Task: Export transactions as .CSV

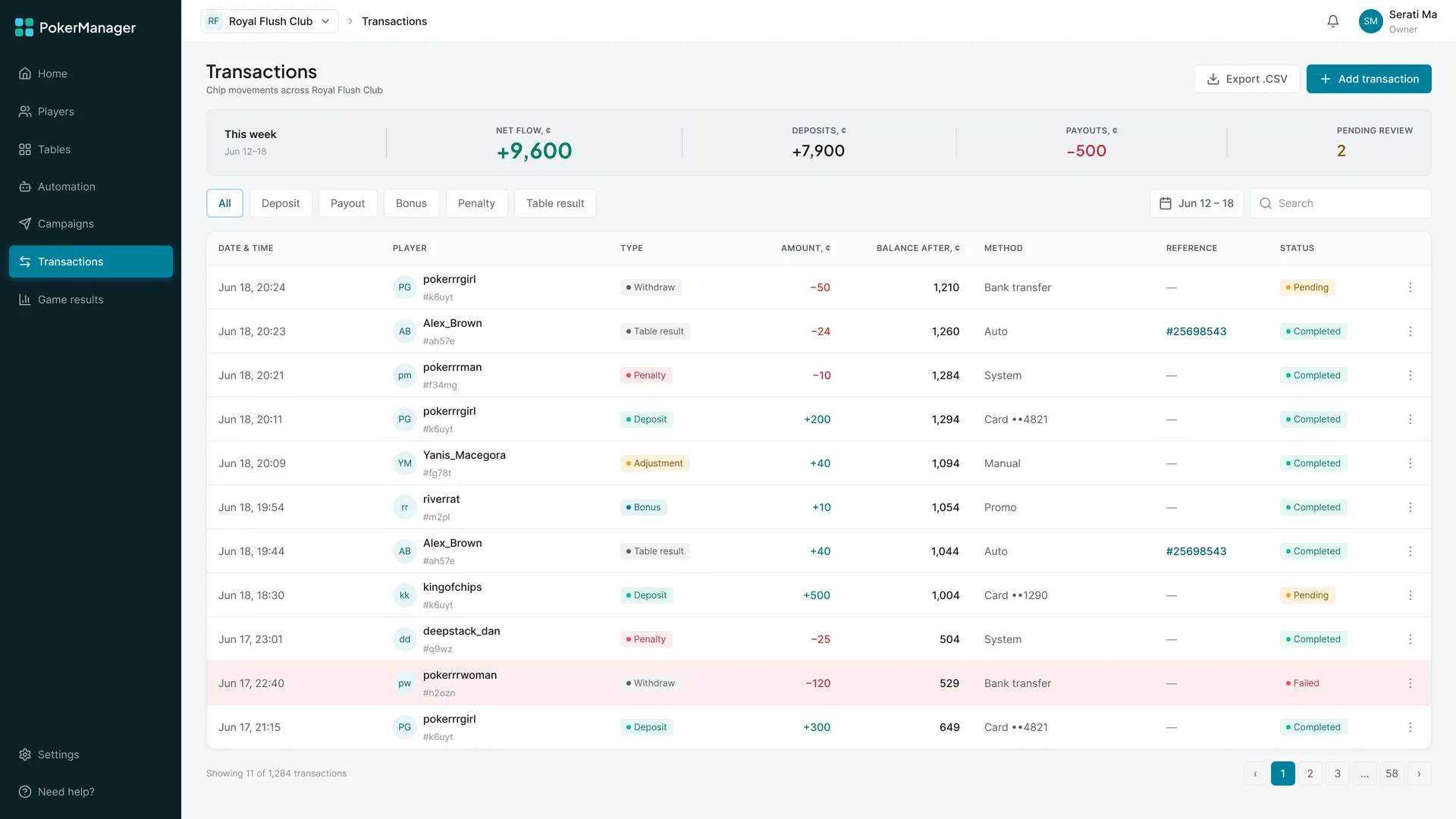Action: tap(1247, 79)
